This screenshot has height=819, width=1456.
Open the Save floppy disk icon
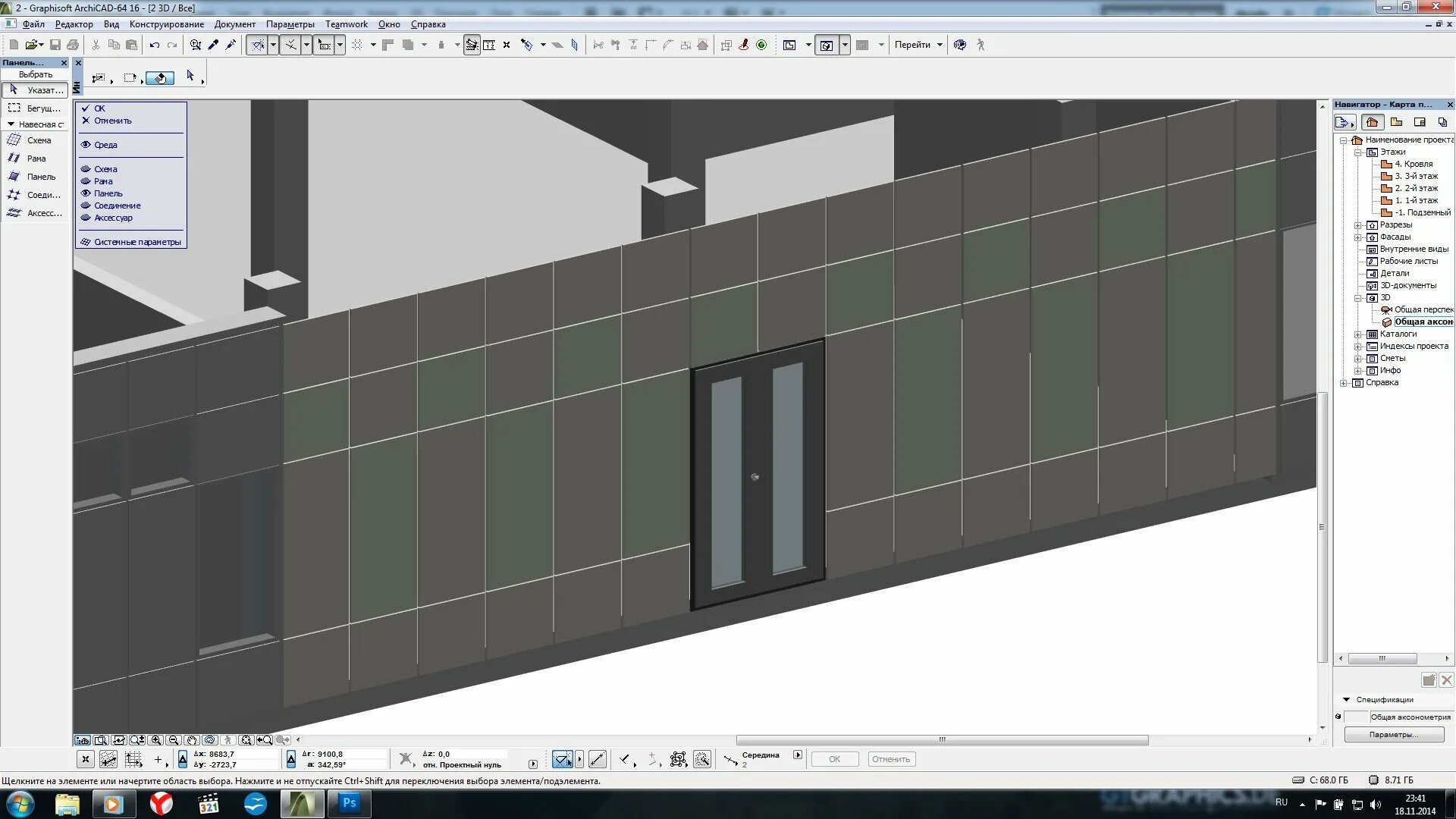click(55, 45)
